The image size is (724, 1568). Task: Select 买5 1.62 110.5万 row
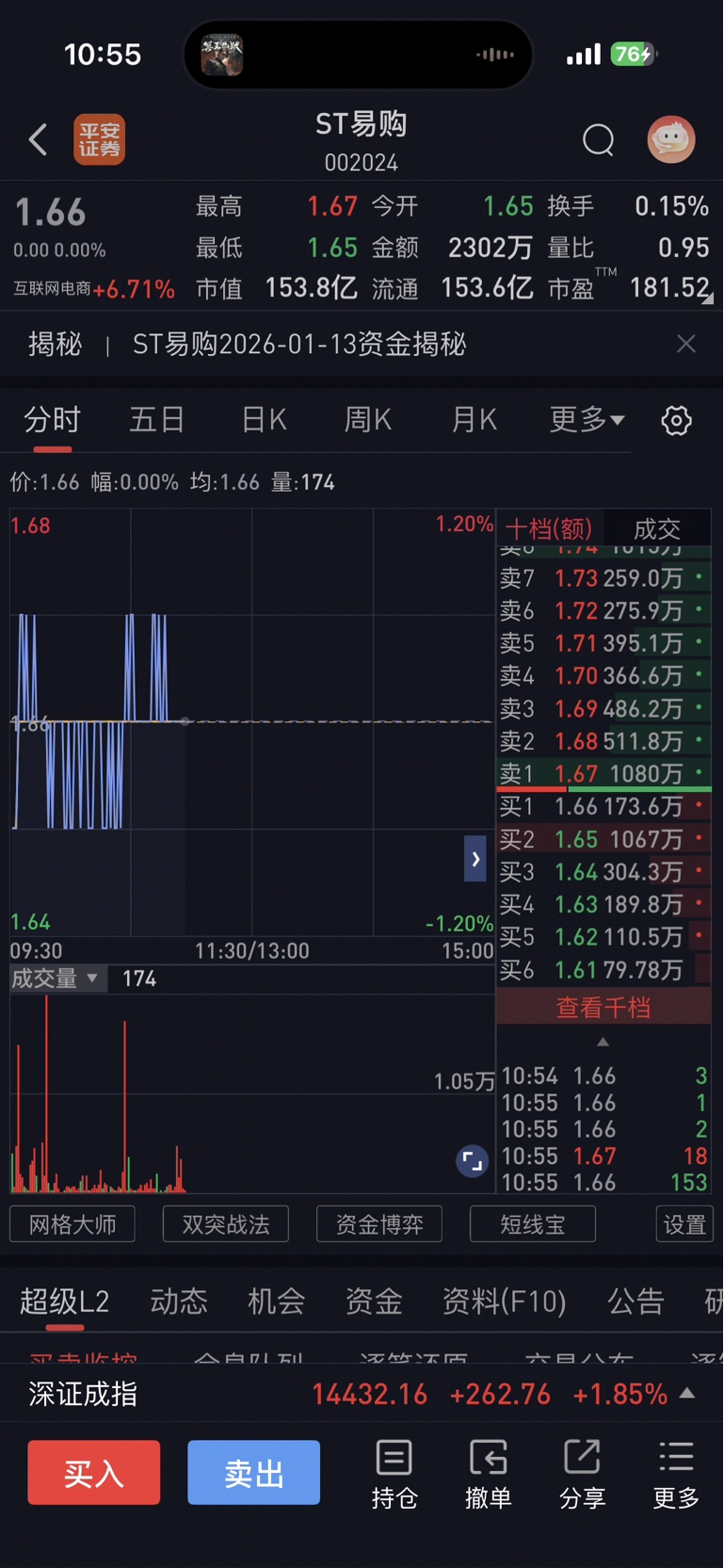point(603,937)
